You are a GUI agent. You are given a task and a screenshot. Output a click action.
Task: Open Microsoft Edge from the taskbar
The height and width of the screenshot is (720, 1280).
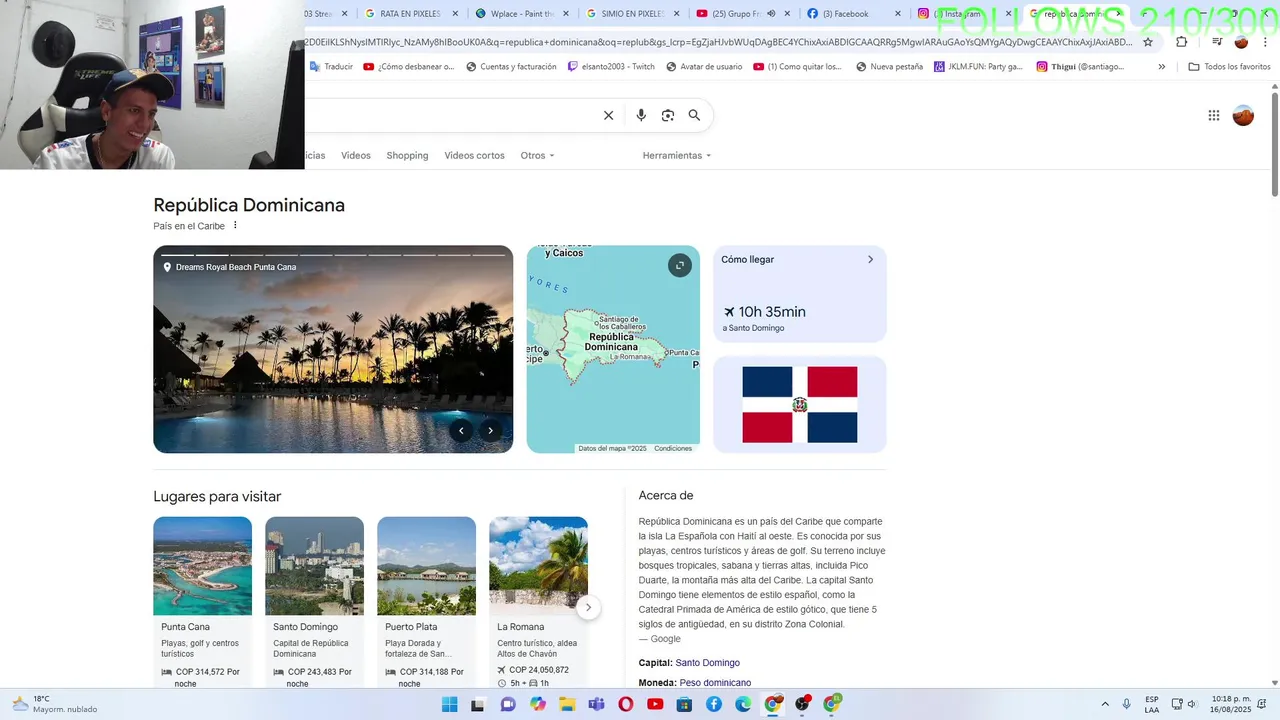click(x=743, y=704)
